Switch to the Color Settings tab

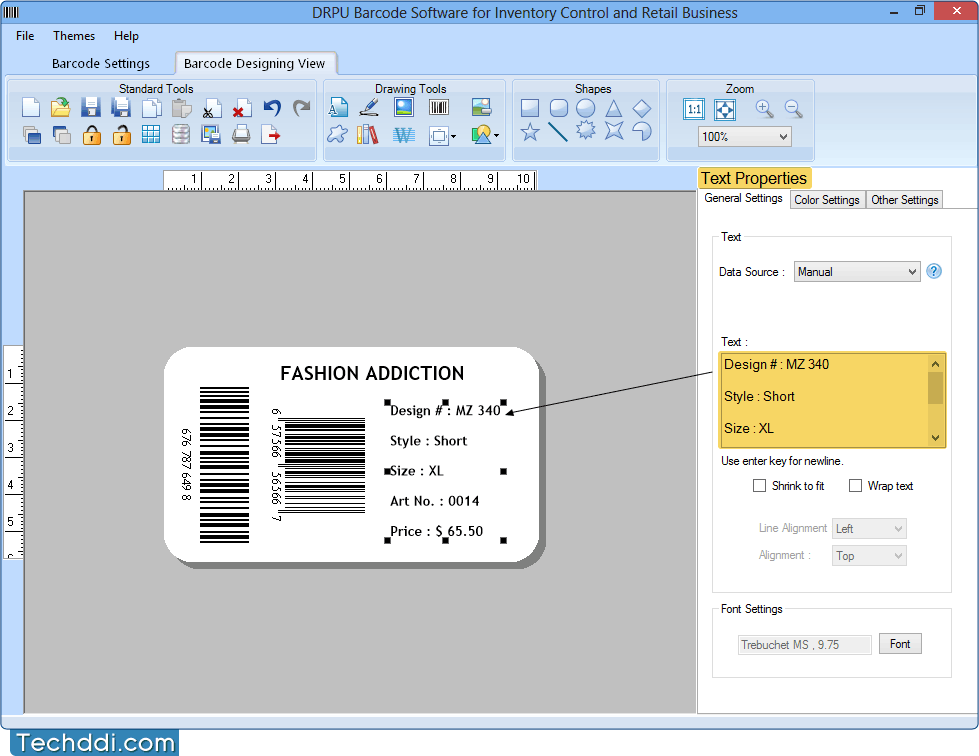point(827,200)
